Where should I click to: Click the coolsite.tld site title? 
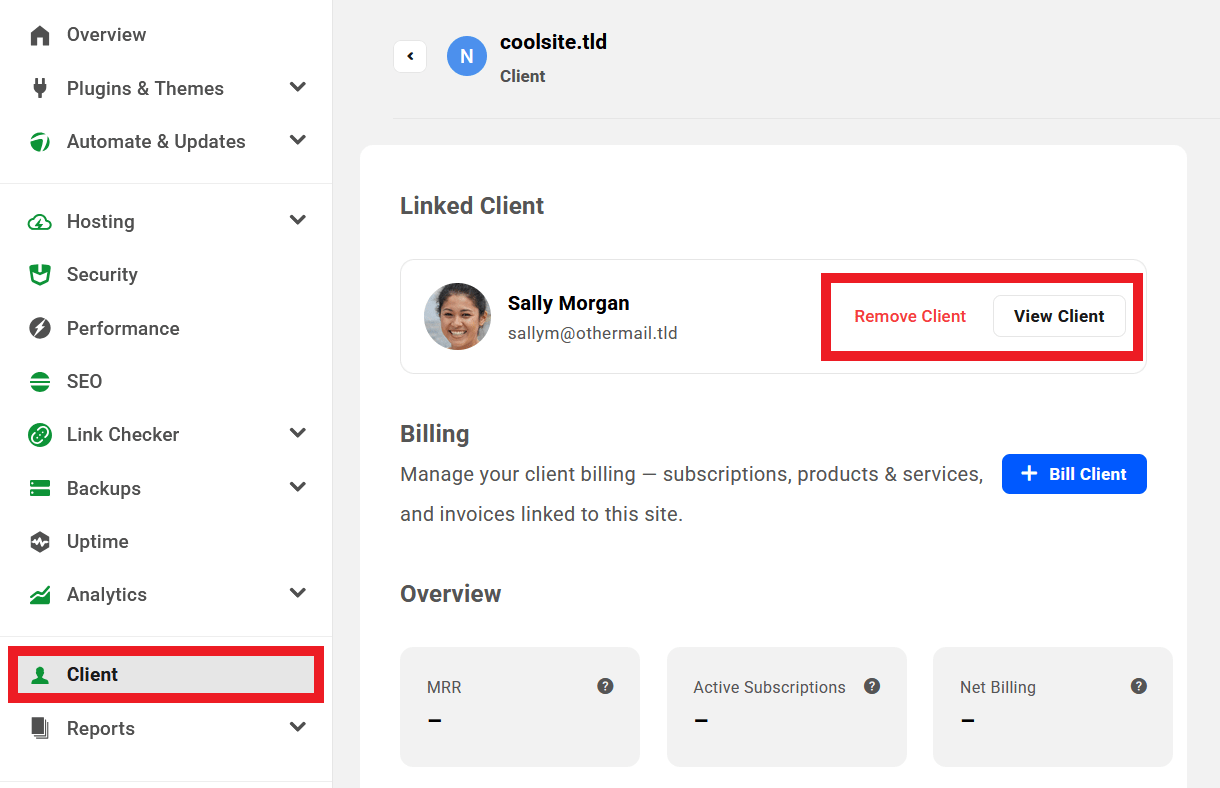pos(553,42)
